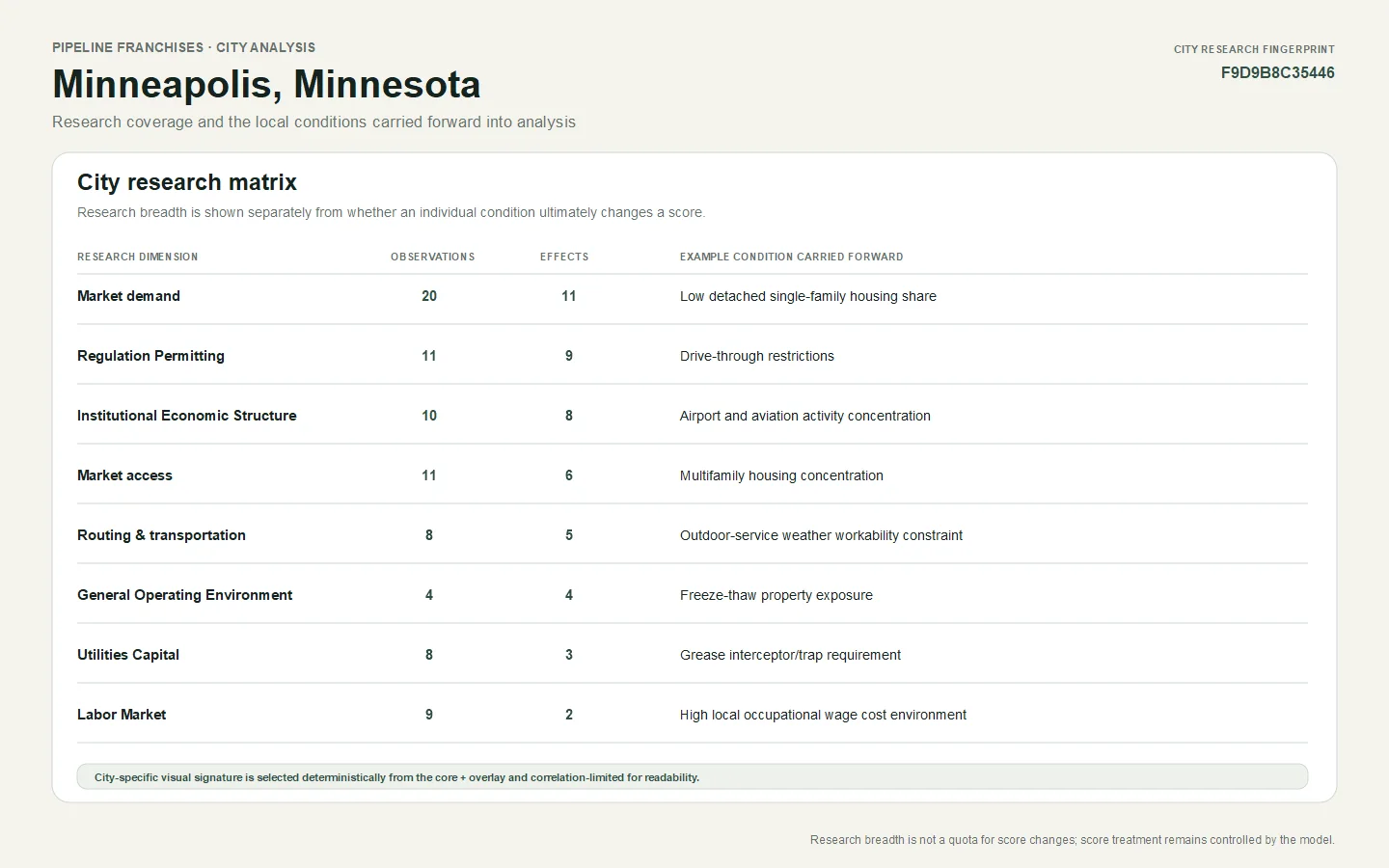Screen dimensions: 1389x868
Task: Click the Example Condition Carried Forward header
Action: point(791,258)
